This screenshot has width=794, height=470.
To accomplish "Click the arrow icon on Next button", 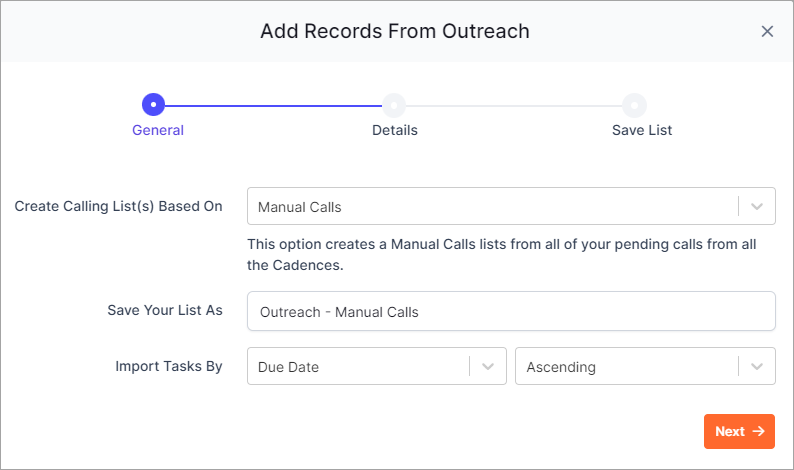I will click(759, 431).
